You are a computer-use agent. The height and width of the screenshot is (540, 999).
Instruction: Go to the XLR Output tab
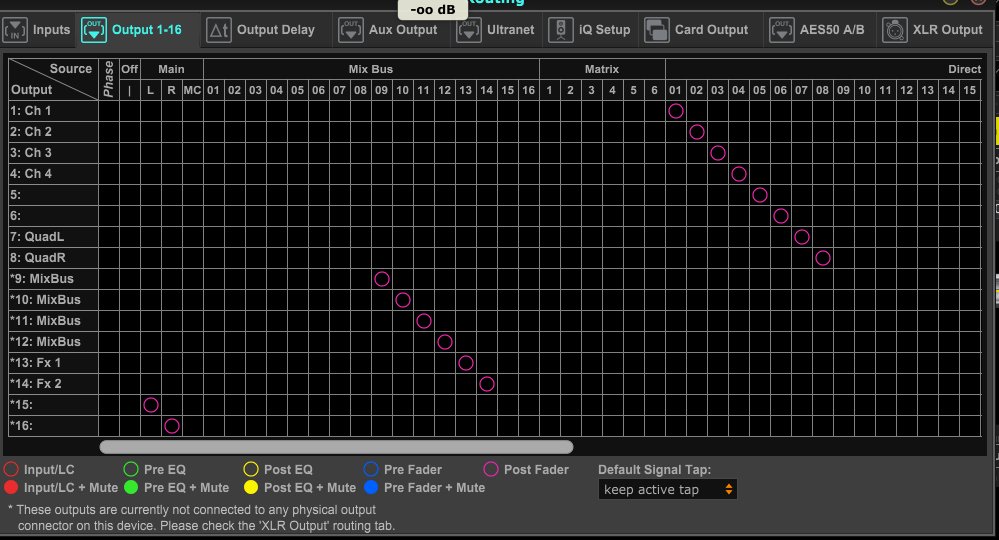pos(933,30)
